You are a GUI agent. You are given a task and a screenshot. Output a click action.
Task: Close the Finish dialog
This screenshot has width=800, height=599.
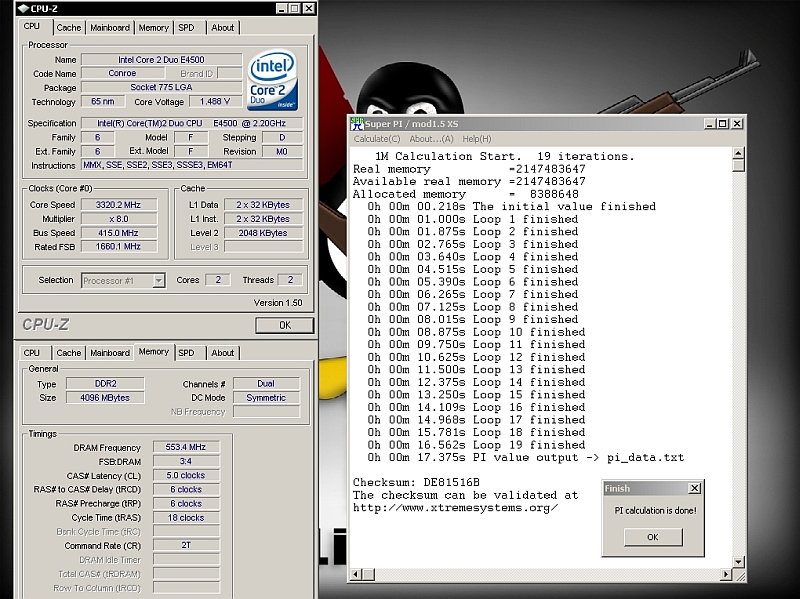point(694,488)
